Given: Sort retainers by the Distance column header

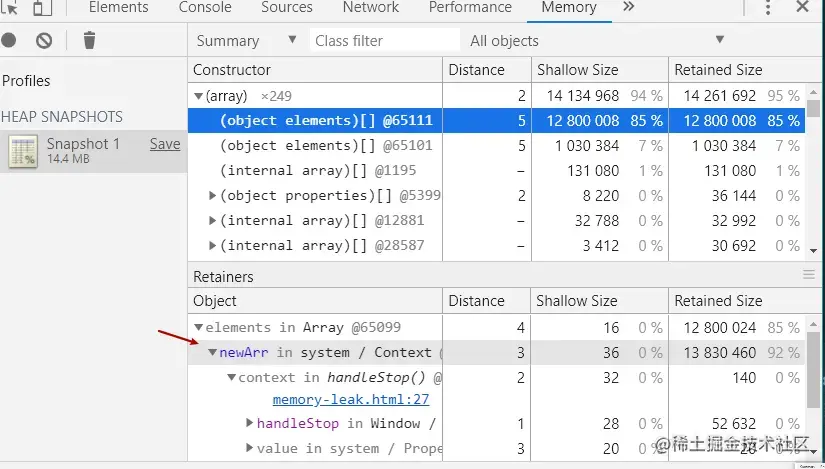Looking at the screenshot, I should [x=487, y=301].
